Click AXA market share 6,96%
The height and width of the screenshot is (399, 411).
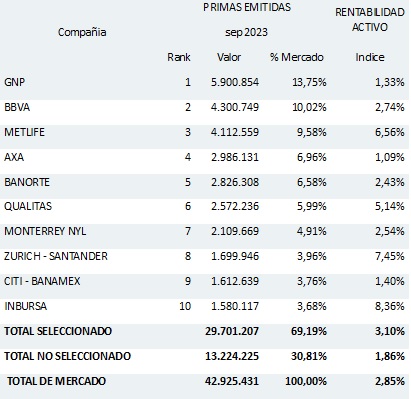tap(312, 157)
